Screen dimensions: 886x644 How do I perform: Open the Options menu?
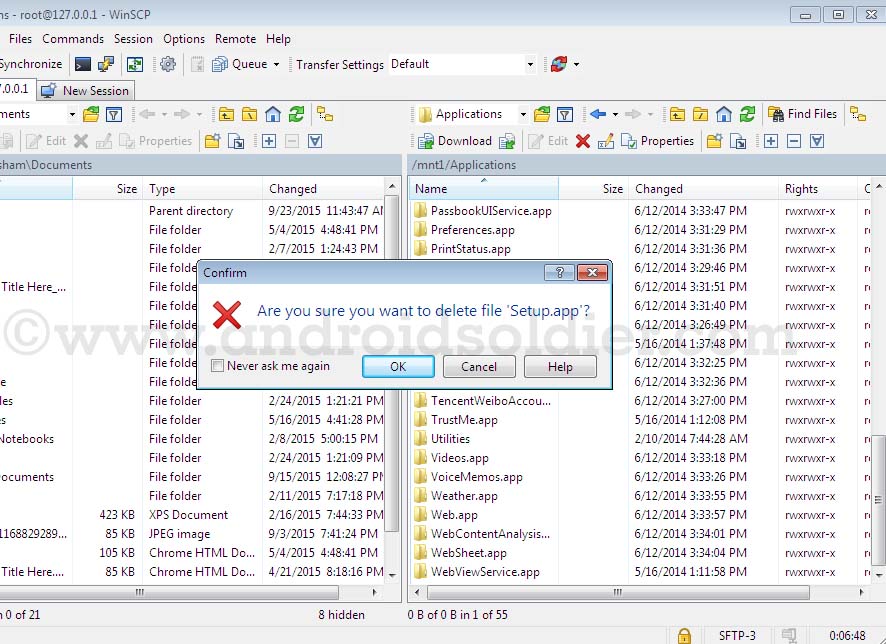click(x=184, y=39)
